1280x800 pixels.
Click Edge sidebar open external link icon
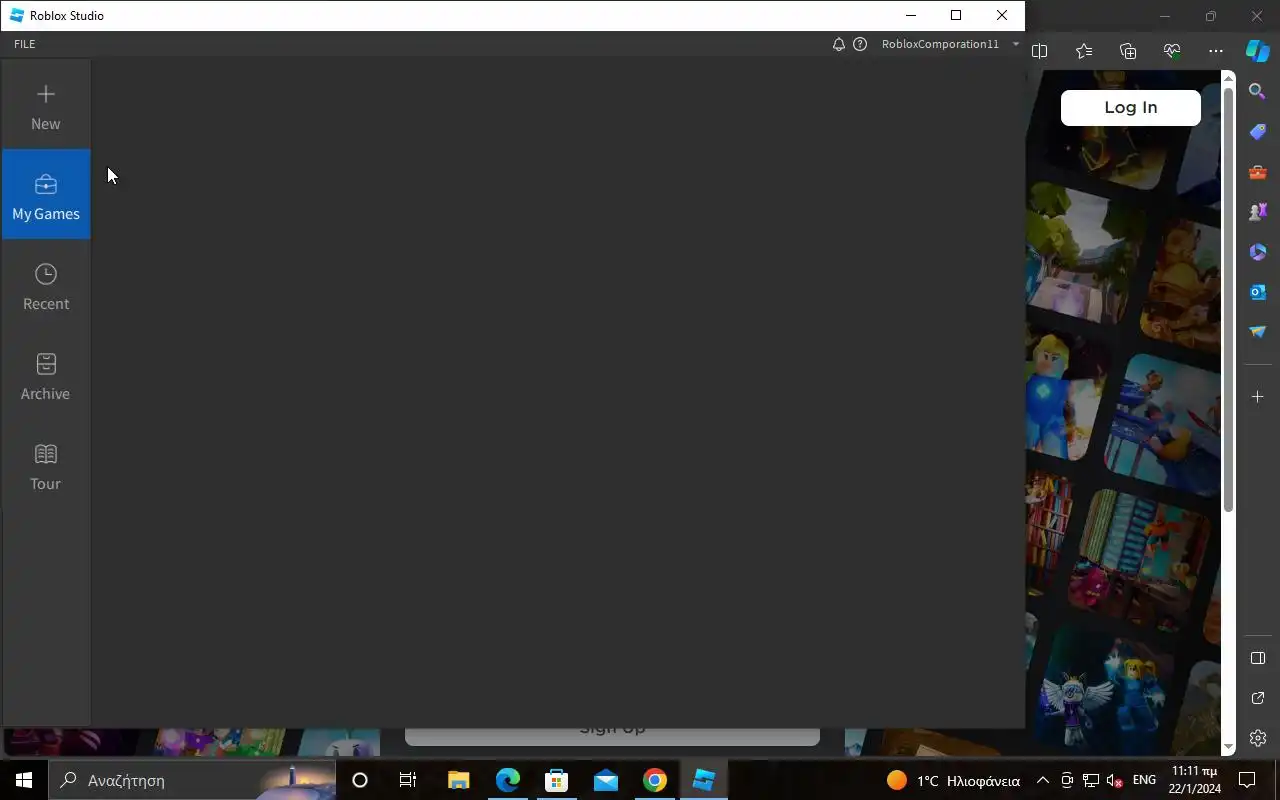1258,698
